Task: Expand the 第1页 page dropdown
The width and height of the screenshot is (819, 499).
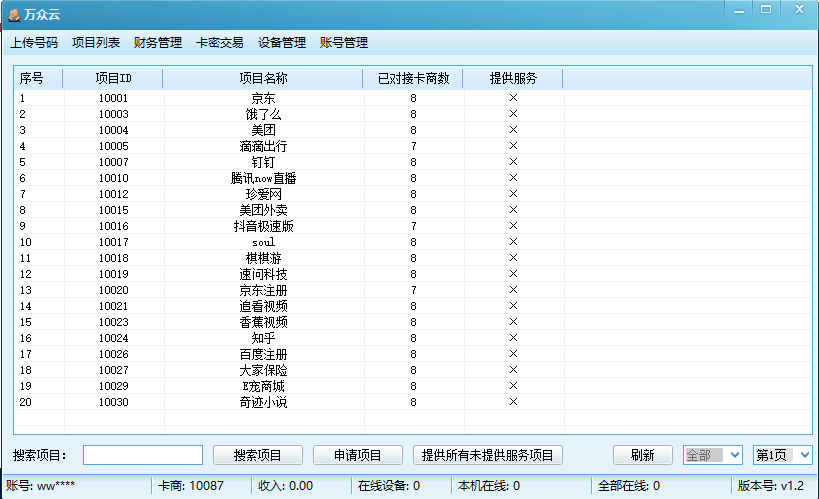Action: [782, 455]
